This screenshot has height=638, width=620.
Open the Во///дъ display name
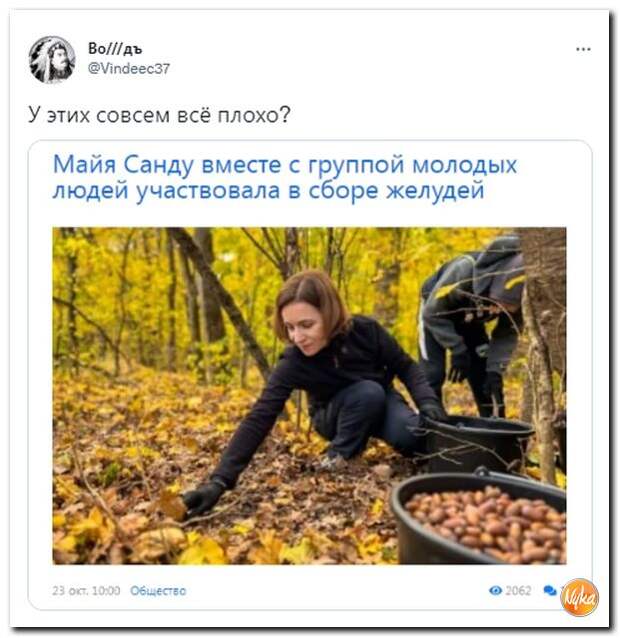115,49
